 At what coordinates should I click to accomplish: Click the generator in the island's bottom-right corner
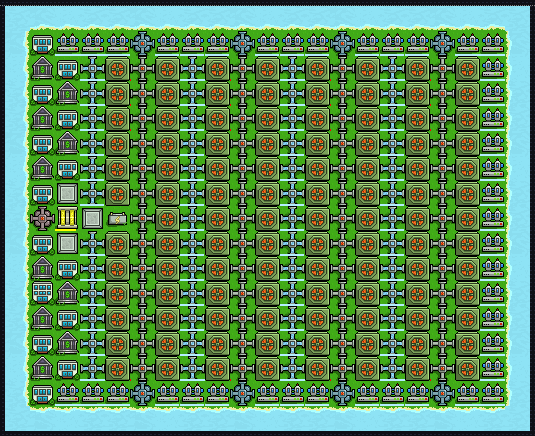click(493, 394)
